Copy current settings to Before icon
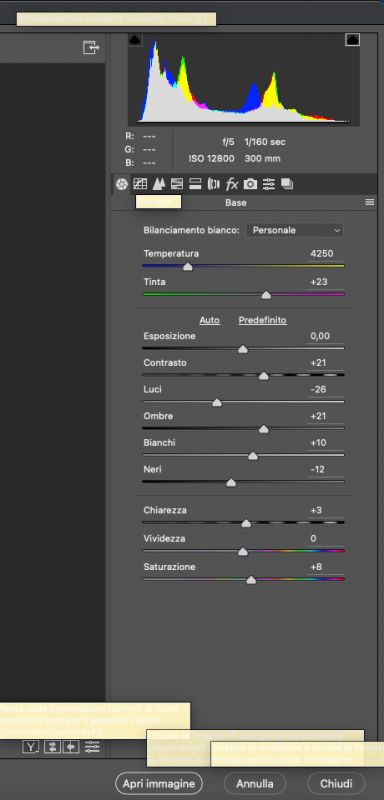Screen dimensions: 384x800 point(70,747)
